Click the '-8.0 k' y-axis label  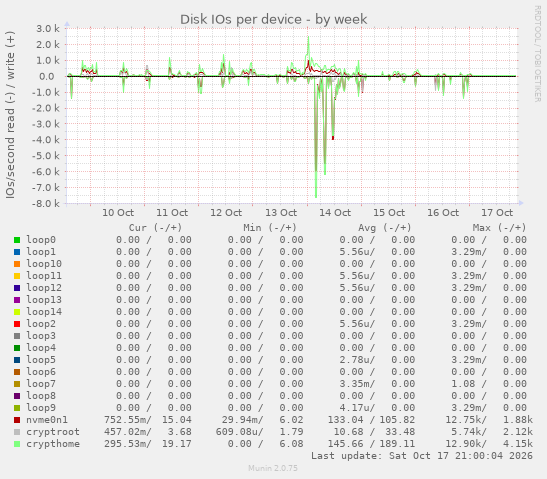[x=46, y=204]
